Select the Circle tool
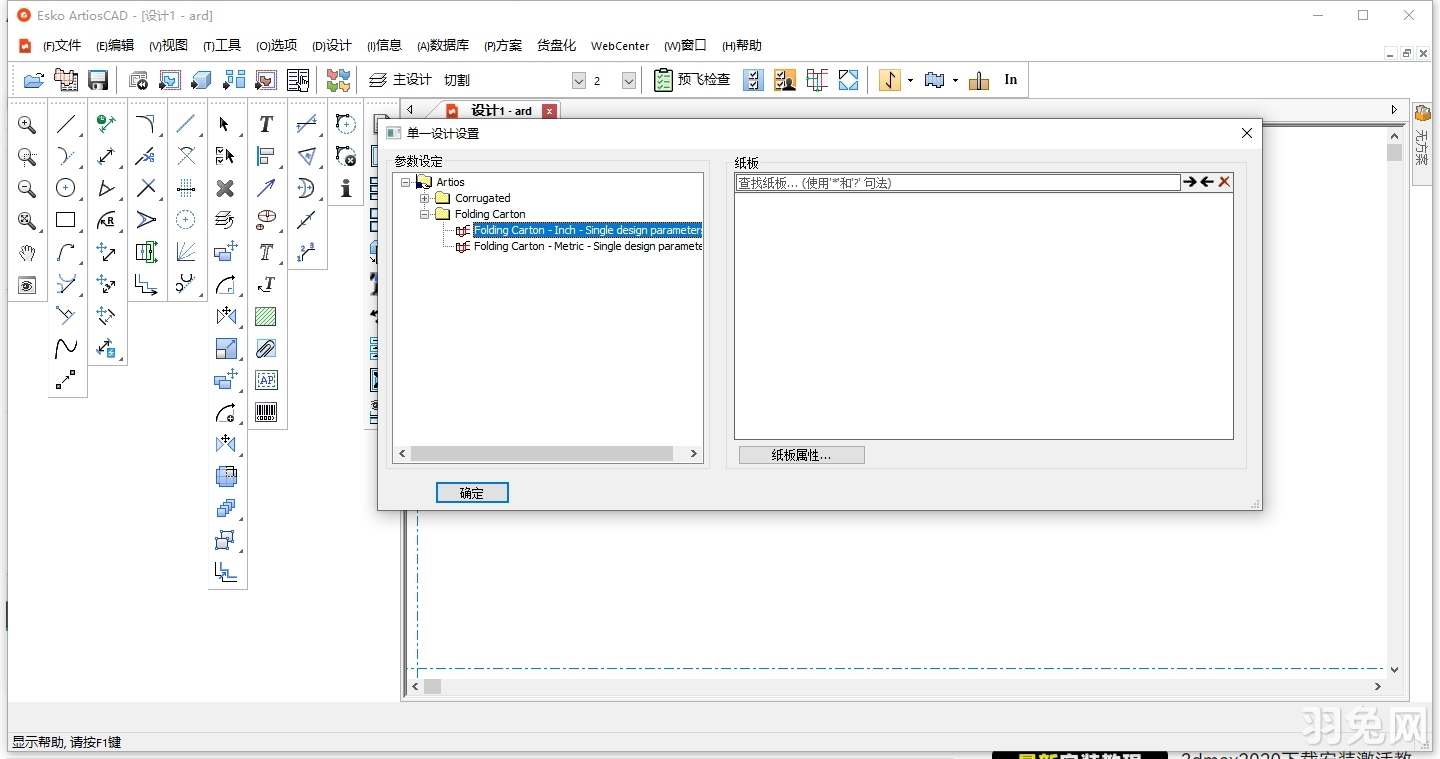Viewport: 1440px width, 759px height. coord(67,189)
